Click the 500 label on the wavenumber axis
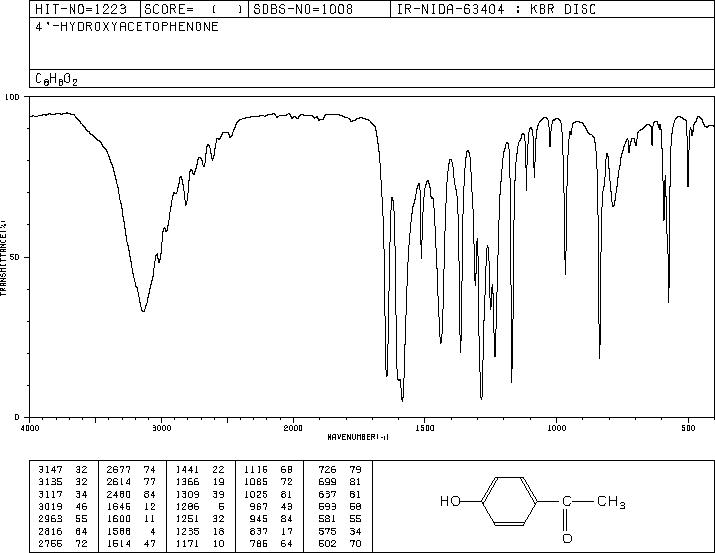 689,428
